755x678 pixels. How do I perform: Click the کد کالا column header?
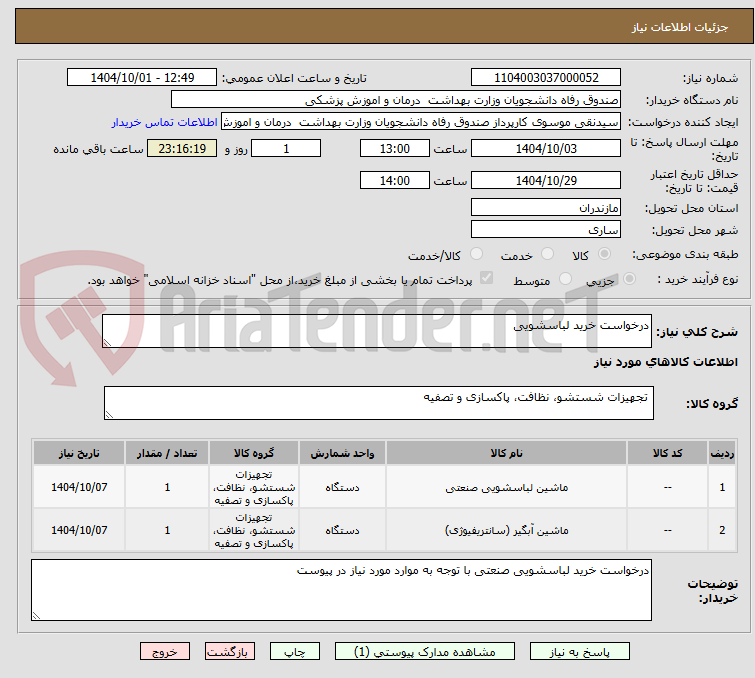[x=667, y=453]
